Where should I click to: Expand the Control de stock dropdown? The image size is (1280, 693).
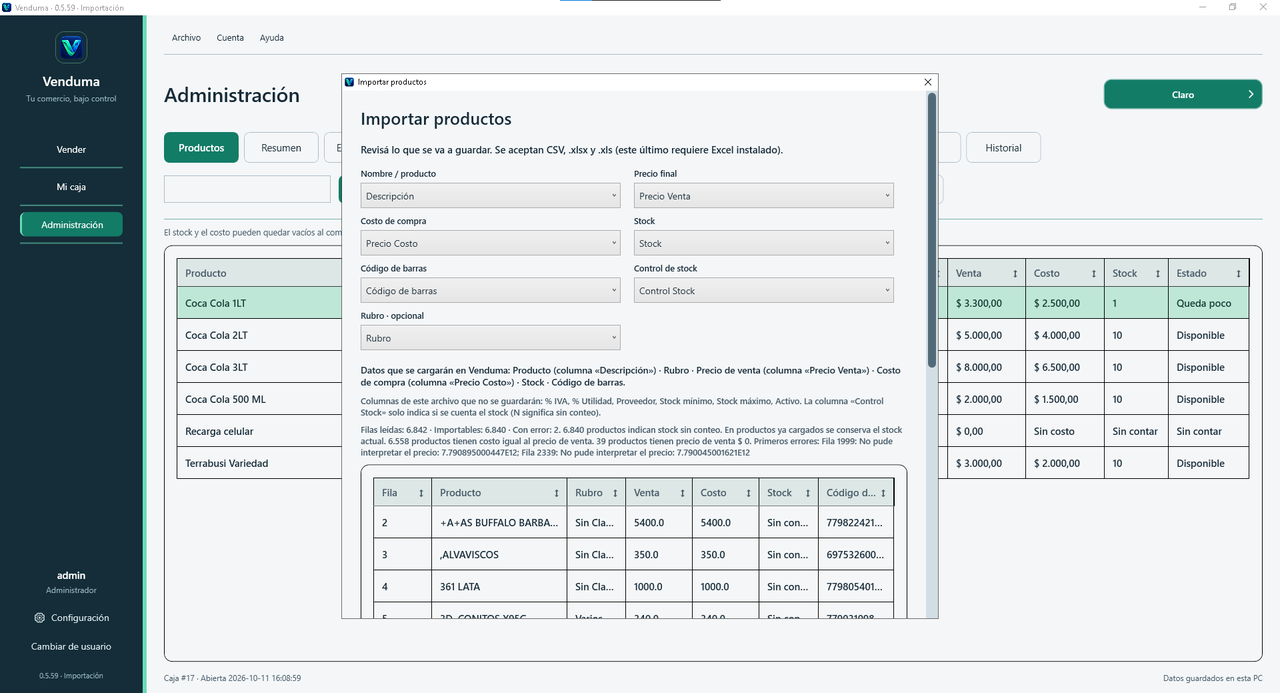point(764,291)
